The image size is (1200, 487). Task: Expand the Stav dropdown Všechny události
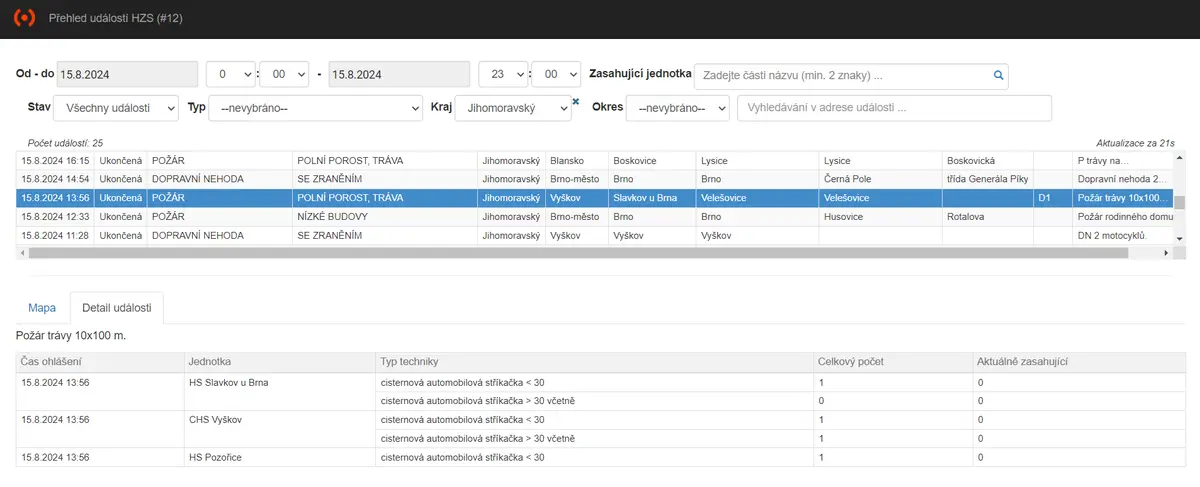[x=117, y=108]
